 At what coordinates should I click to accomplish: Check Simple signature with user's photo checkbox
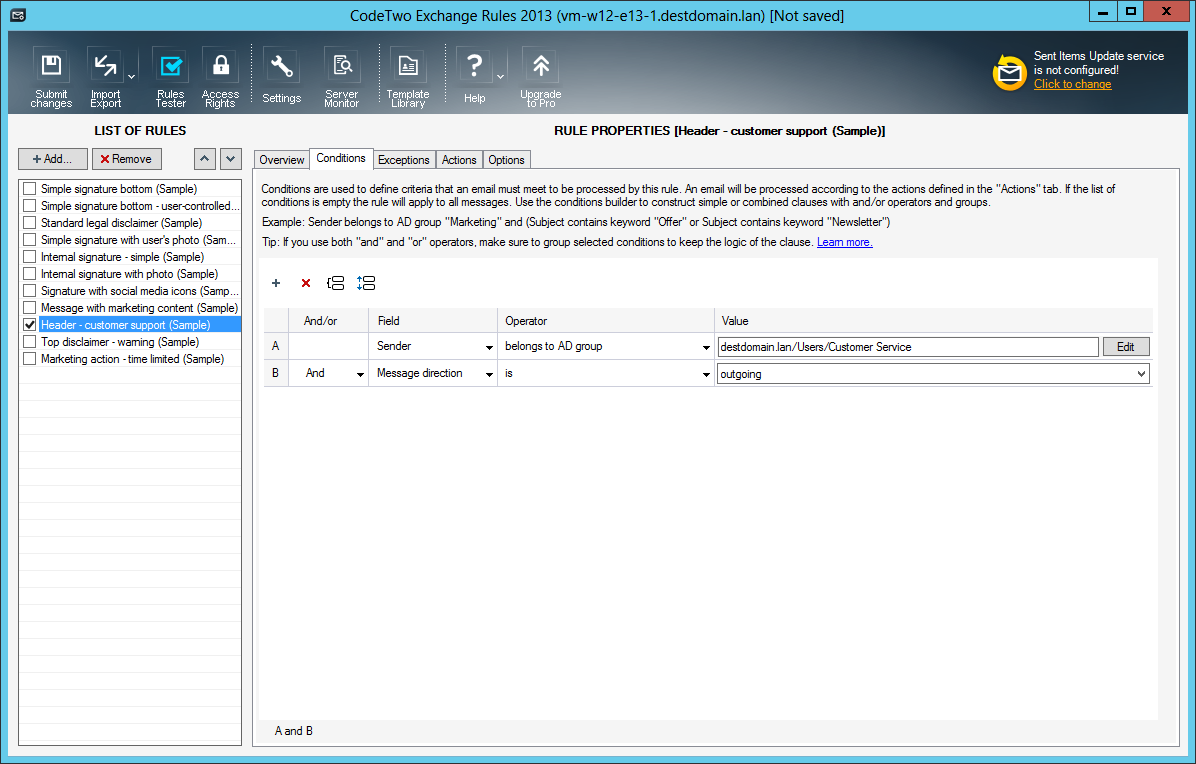pyautogui.click(x=30, y=239)
